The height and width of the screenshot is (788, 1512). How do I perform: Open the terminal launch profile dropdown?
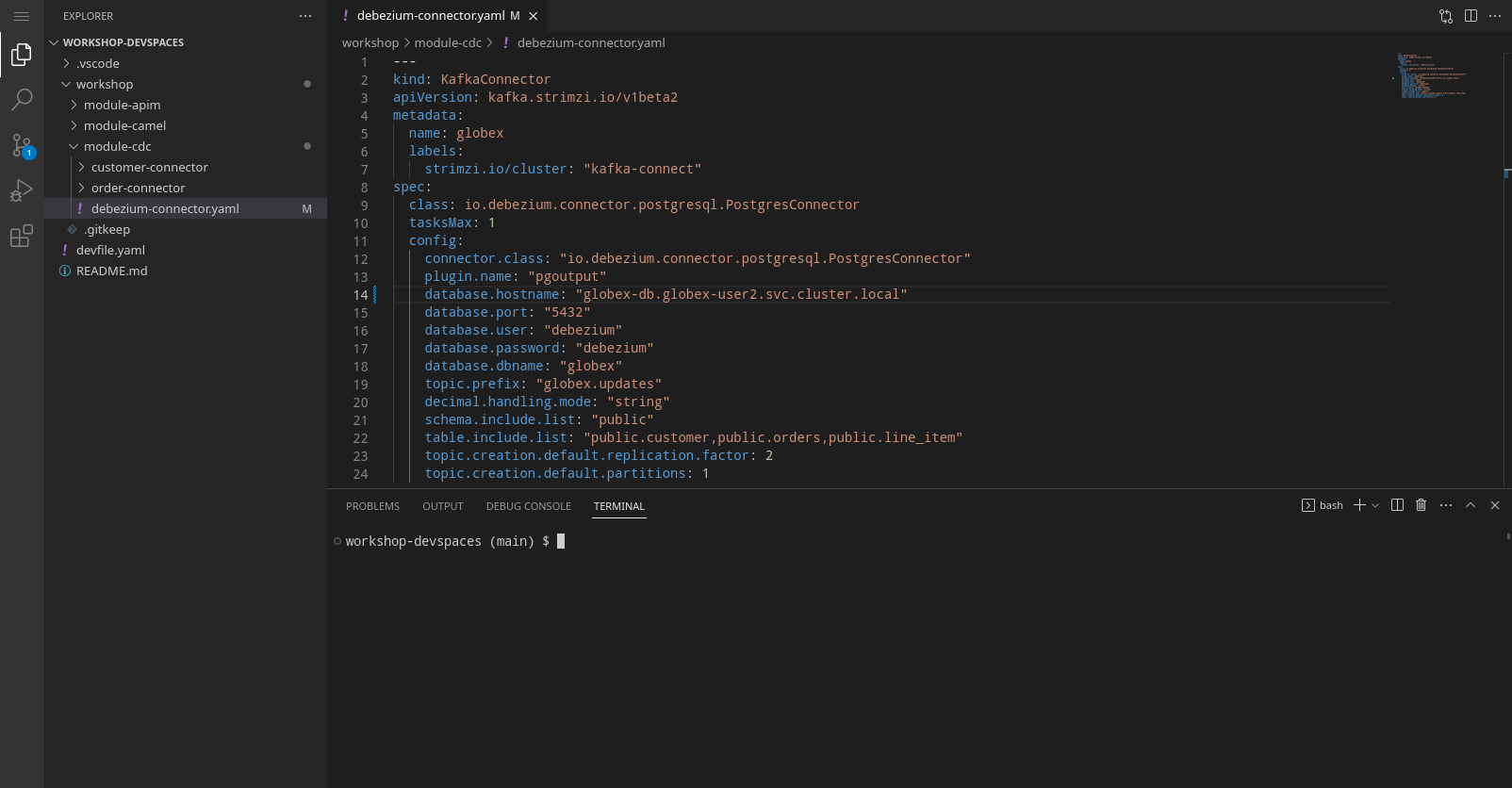point(1375,505)
